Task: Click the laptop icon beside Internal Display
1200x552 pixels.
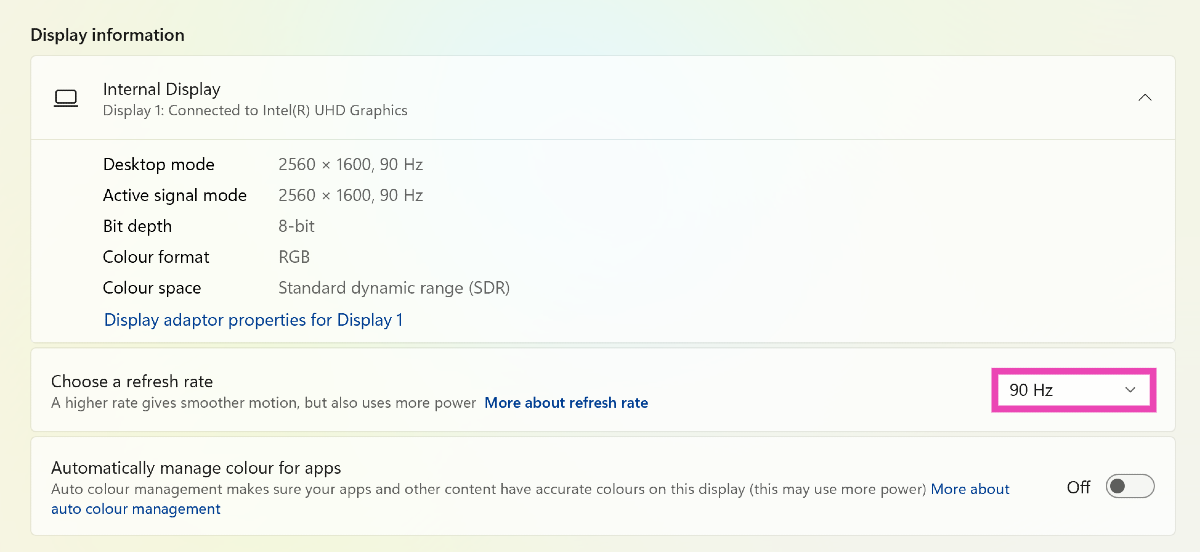Action: point(66,98)
